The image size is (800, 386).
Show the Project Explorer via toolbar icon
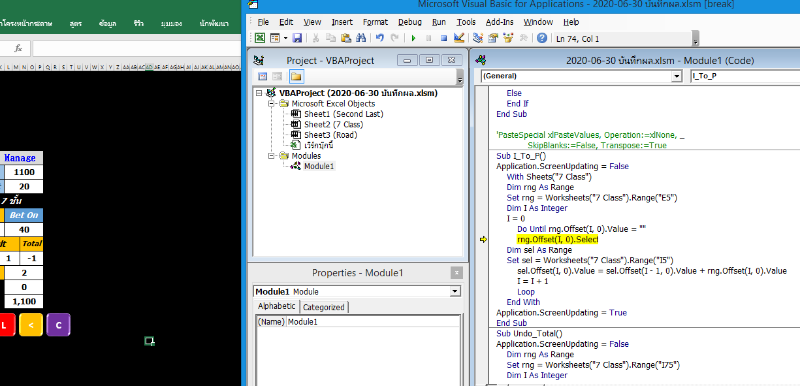point(478,38)
